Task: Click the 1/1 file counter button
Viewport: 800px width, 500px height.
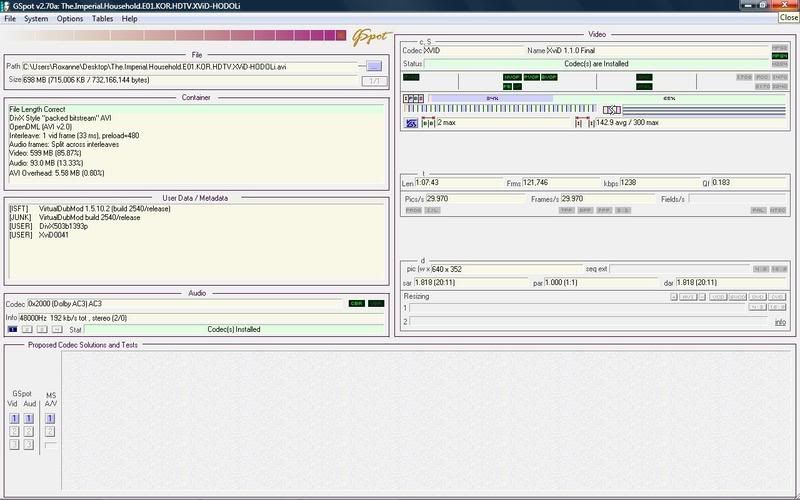Action: coord(374,81)
